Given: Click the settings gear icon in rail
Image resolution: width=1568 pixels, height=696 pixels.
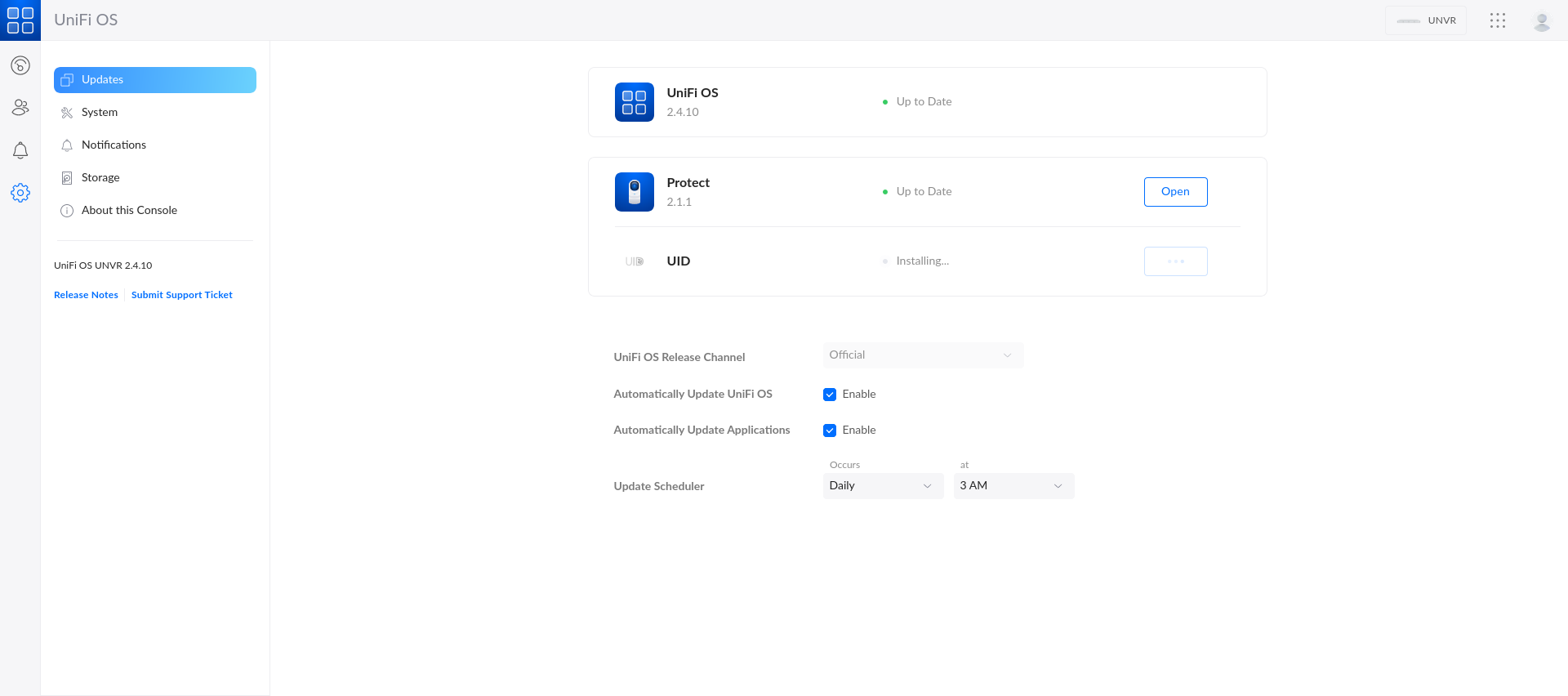Looking at the screenshot, I should coord(20,193).
